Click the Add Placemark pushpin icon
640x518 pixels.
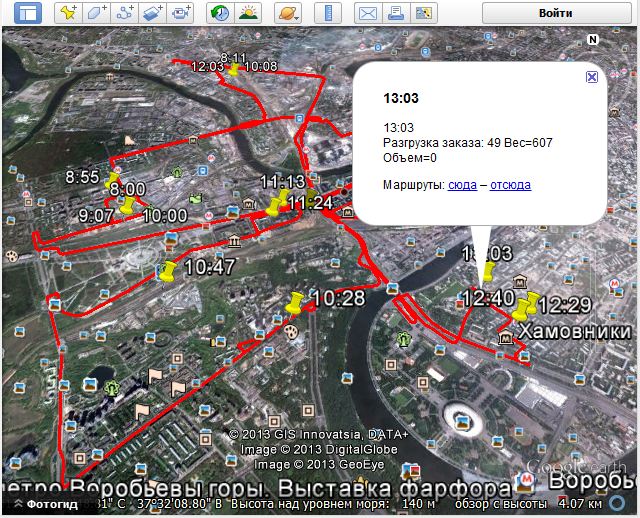click(x=68, y=13)
